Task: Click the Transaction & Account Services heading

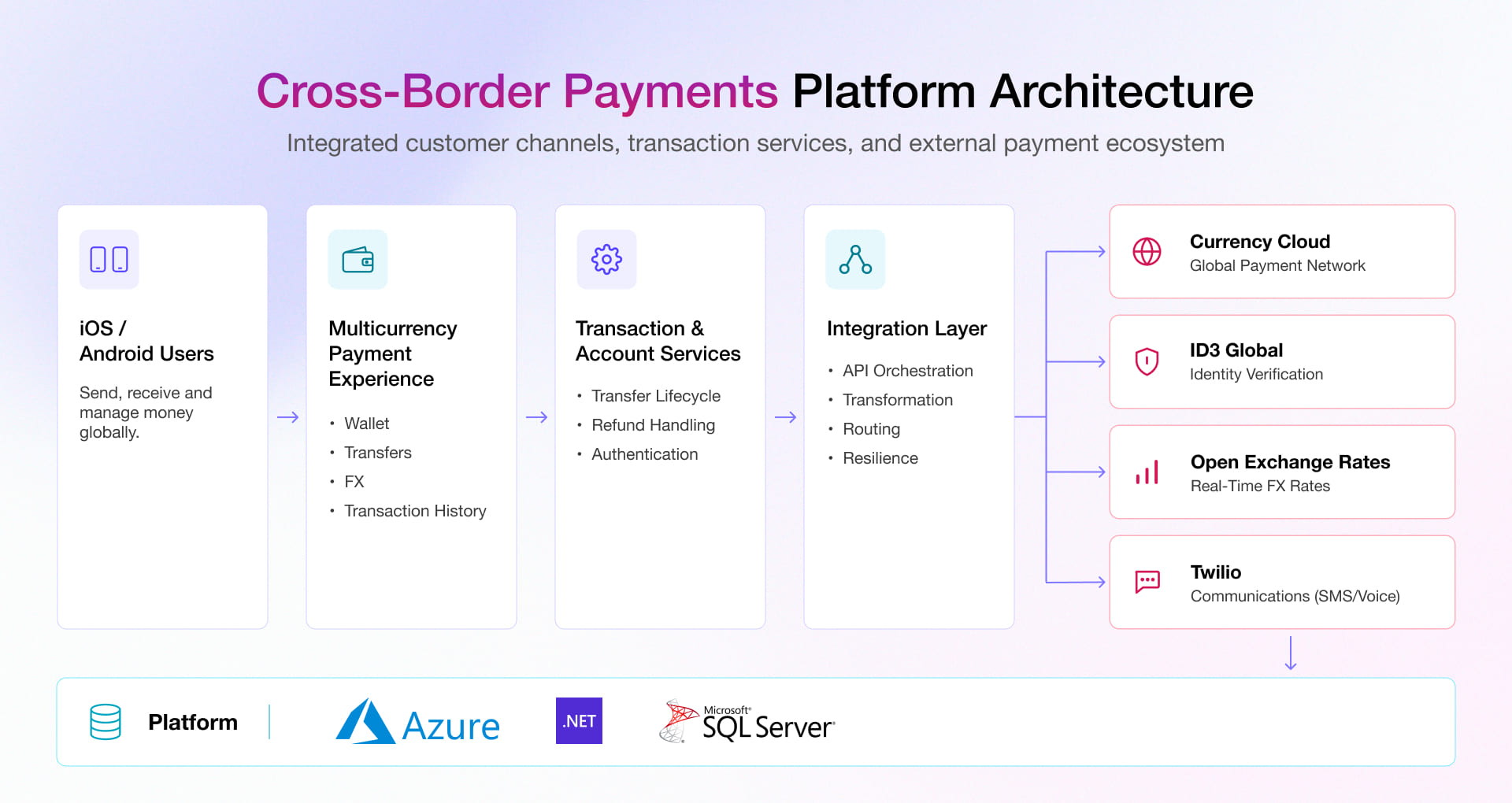Action: [658, 341]
